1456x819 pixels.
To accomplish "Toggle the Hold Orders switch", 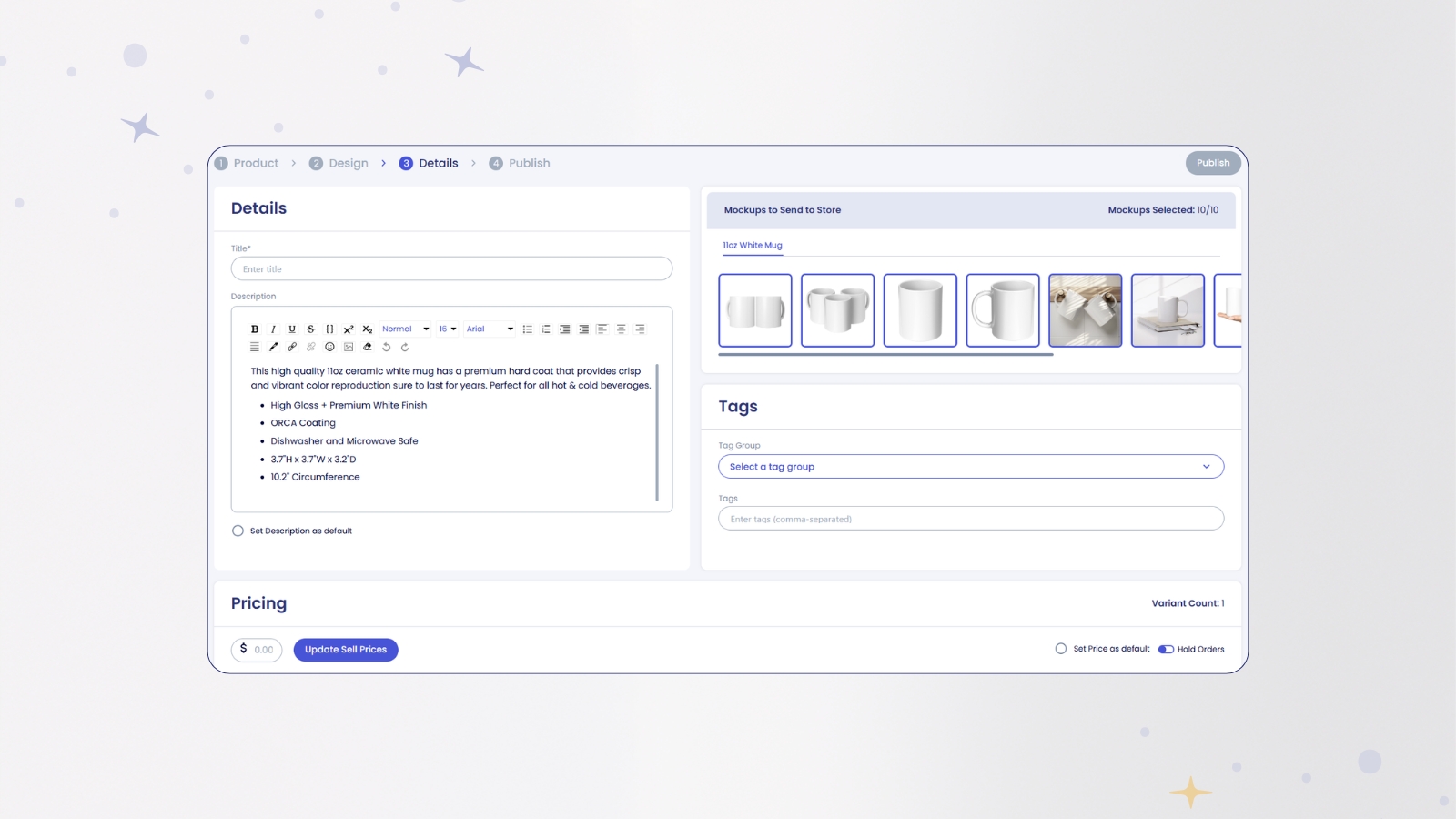I will [1166, 649].
